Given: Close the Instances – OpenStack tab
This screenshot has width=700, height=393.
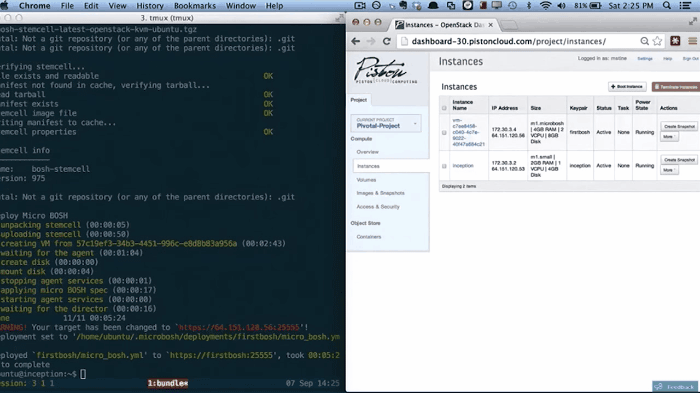Looking at the screenshot, I should (491, 25).
